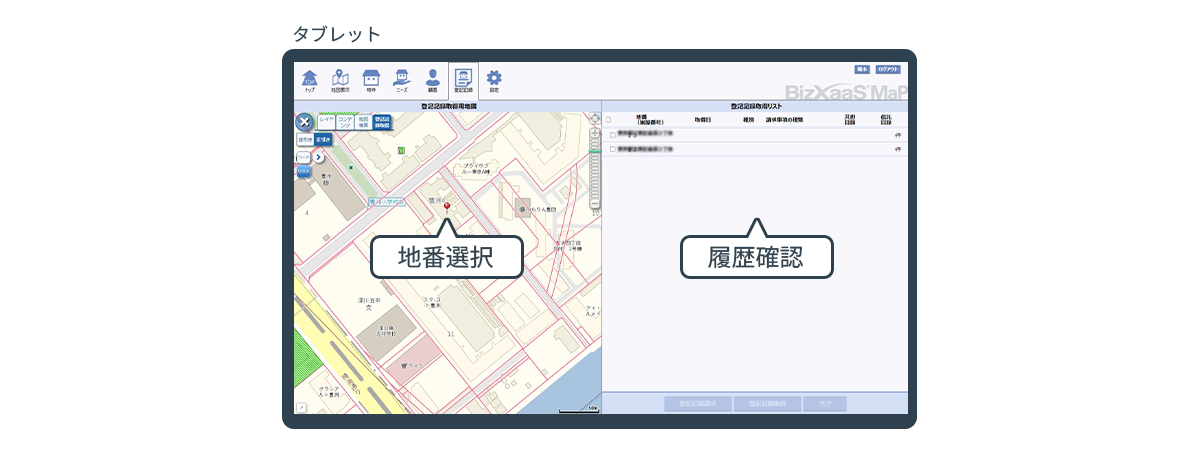Screen dimensions: 1200x457
Task: Zoom in with the plus button
Action: 596,133
